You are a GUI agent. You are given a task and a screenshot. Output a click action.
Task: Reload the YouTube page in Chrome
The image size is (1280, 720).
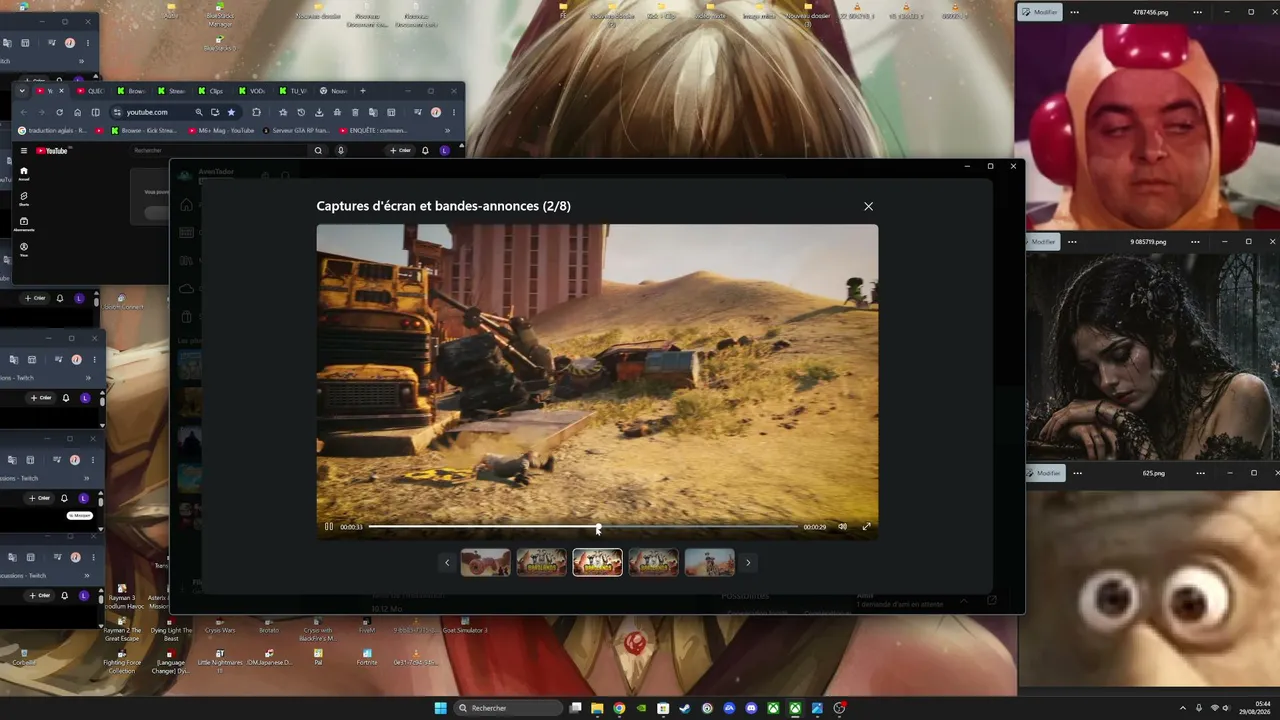60,112
